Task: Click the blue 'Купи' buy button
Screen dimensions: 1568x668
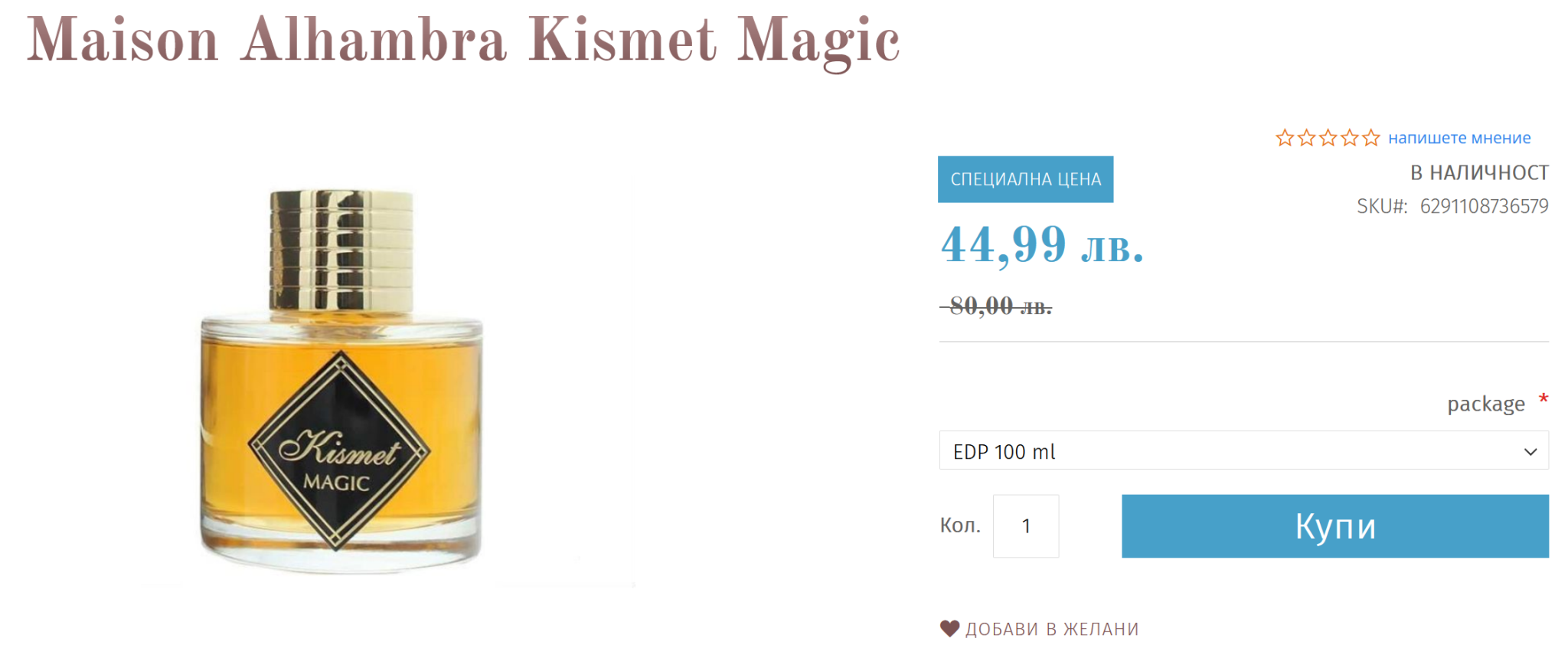Action: coord(1335,526)
